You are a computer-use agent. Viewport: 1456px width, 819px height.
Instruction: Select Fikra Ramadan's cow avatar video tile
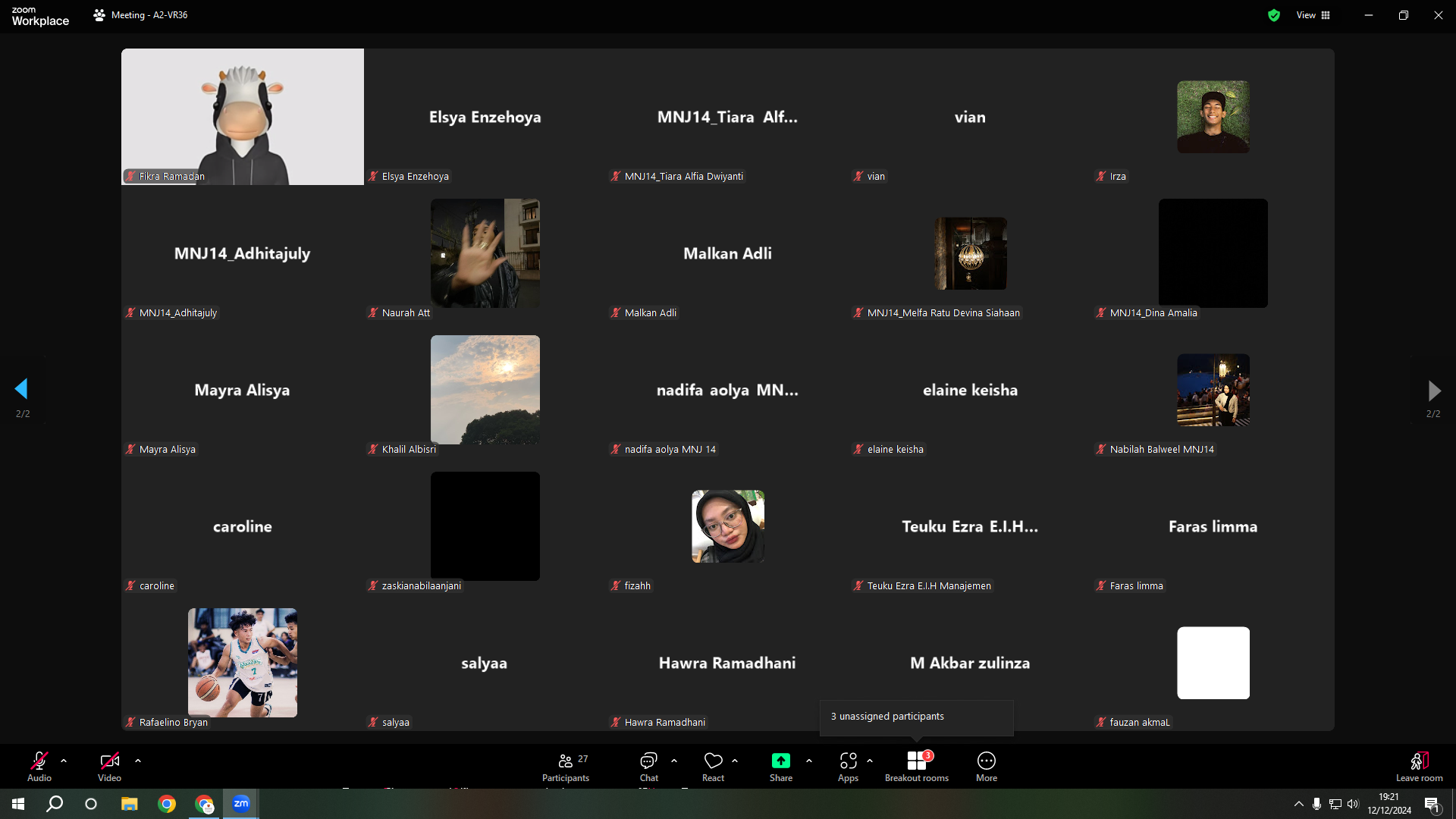point(243,117)
